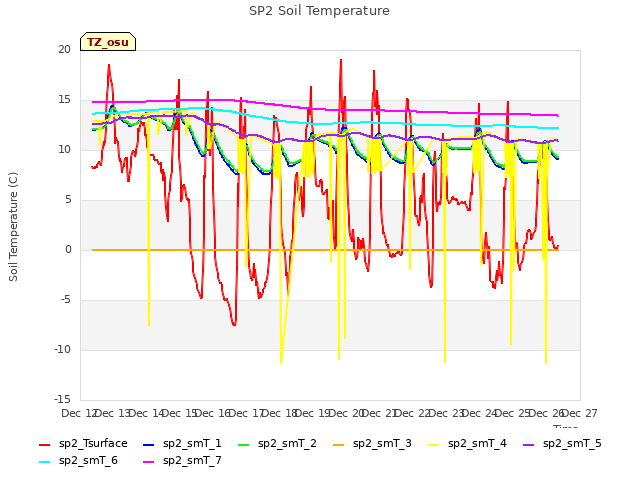Click the y-axis tick label -10
The height and width of the screenshot is (480, 640).
62,349
